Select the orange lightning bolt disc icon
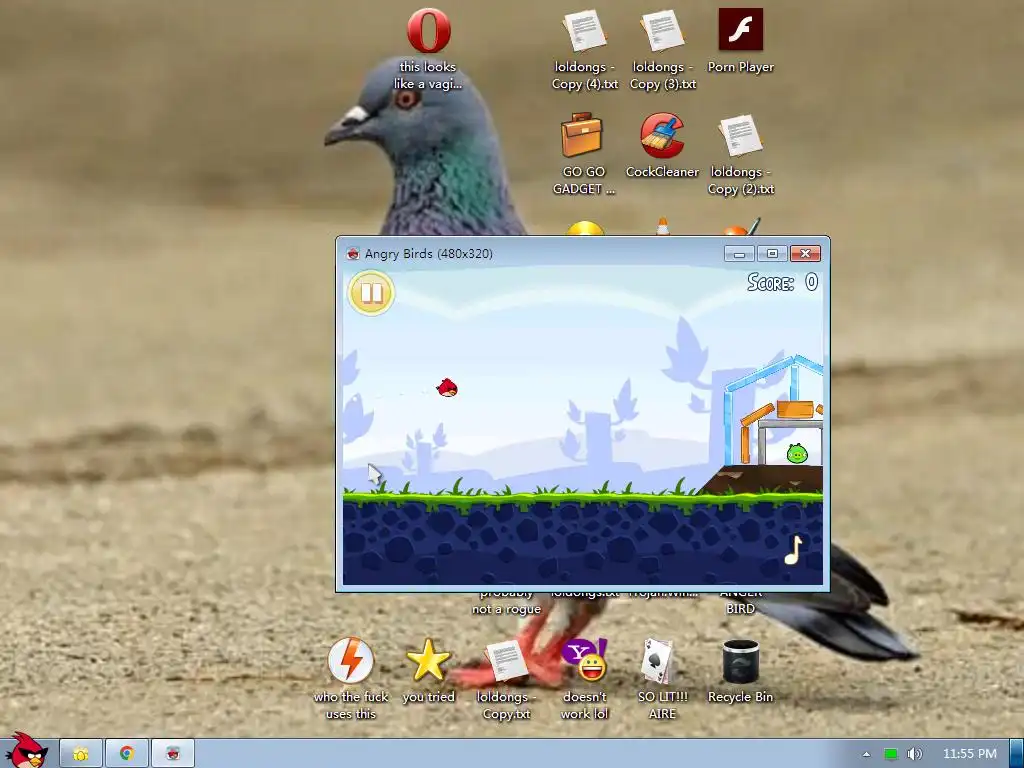The height and width of the screenshot is (768, 1024). (351, 679)
